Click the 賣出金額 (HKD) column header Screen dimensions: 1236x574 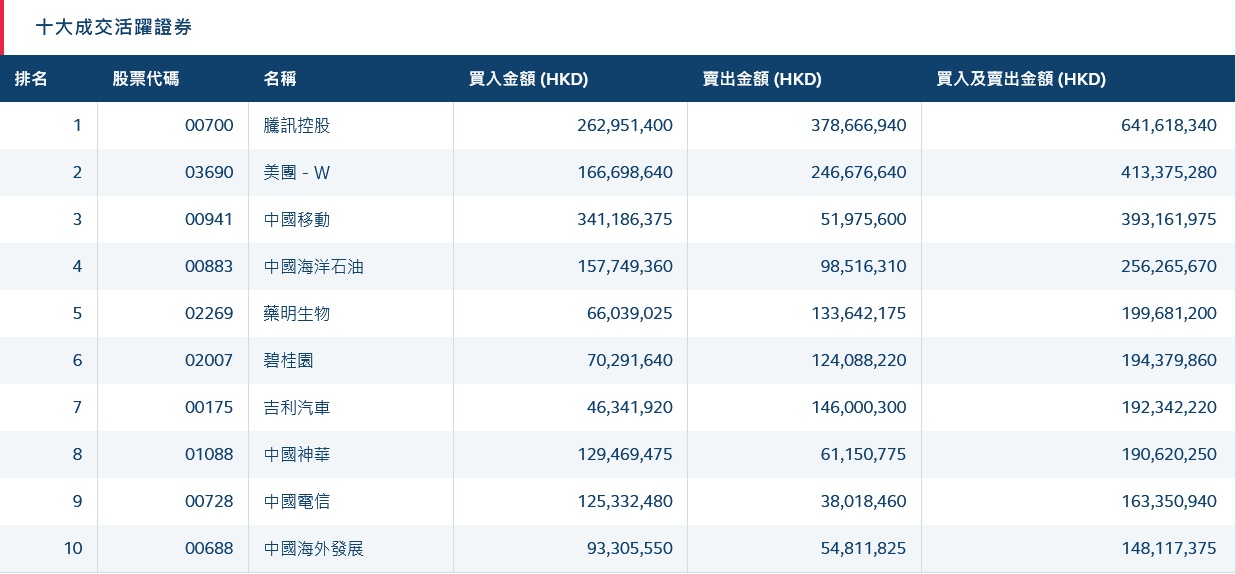762,79
